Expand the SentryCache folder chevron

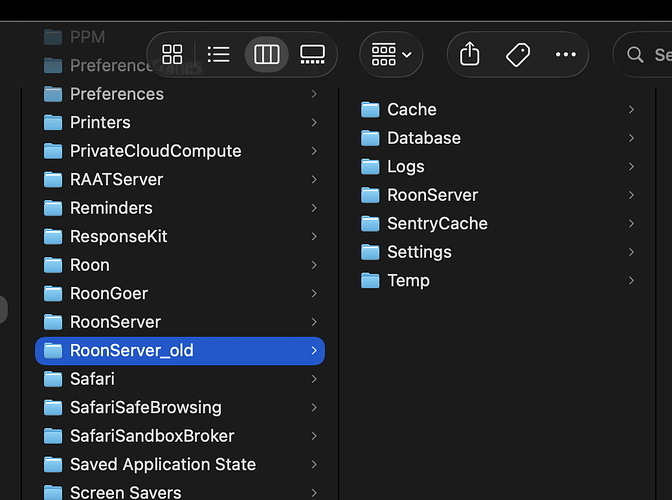(631, 224)
